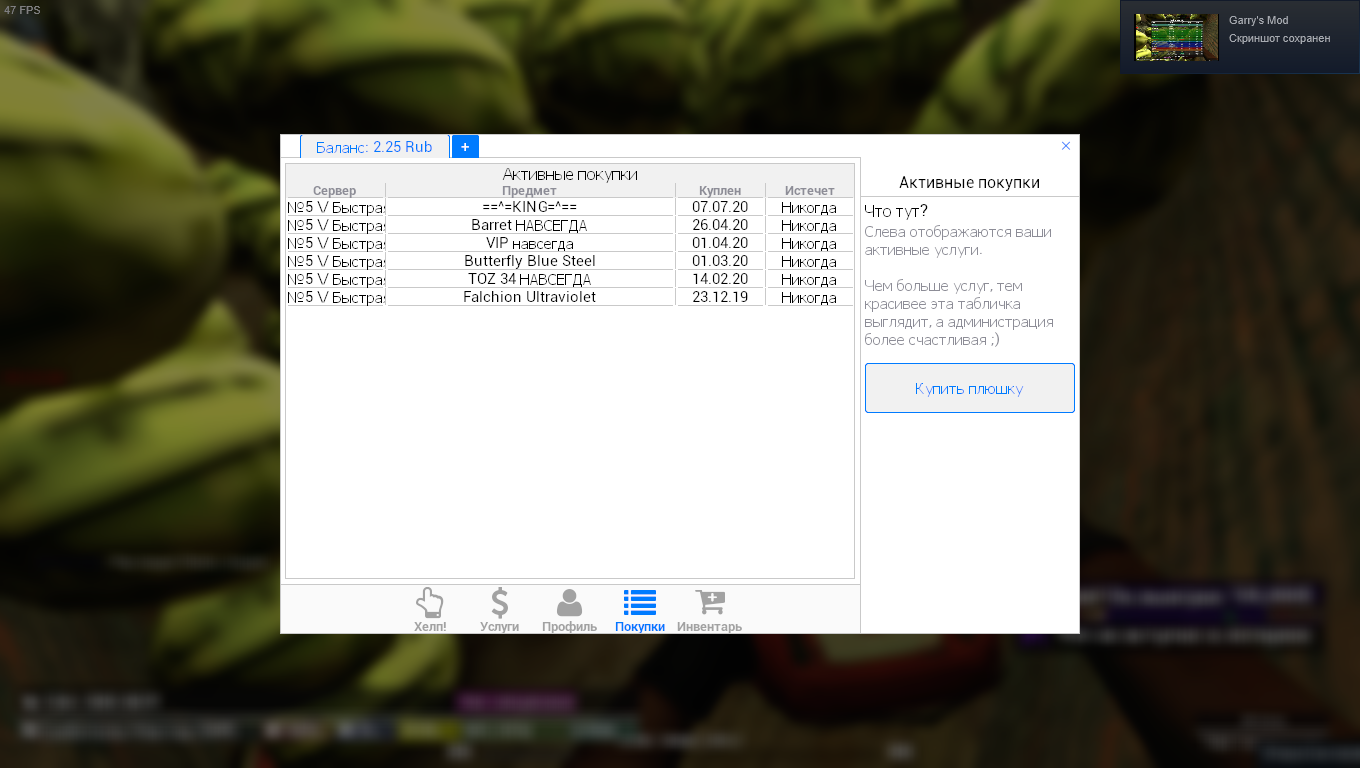Select the Butterfly Blue Steel row

coord(570,261)
